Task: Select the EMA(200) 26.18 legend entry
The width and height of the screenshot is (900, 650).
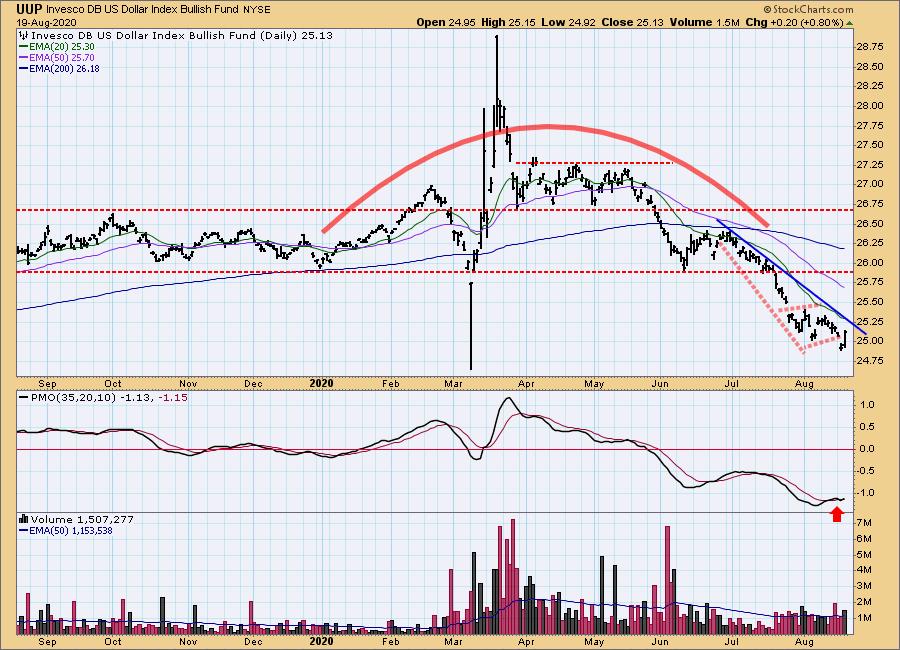Action: click(64, 68)
